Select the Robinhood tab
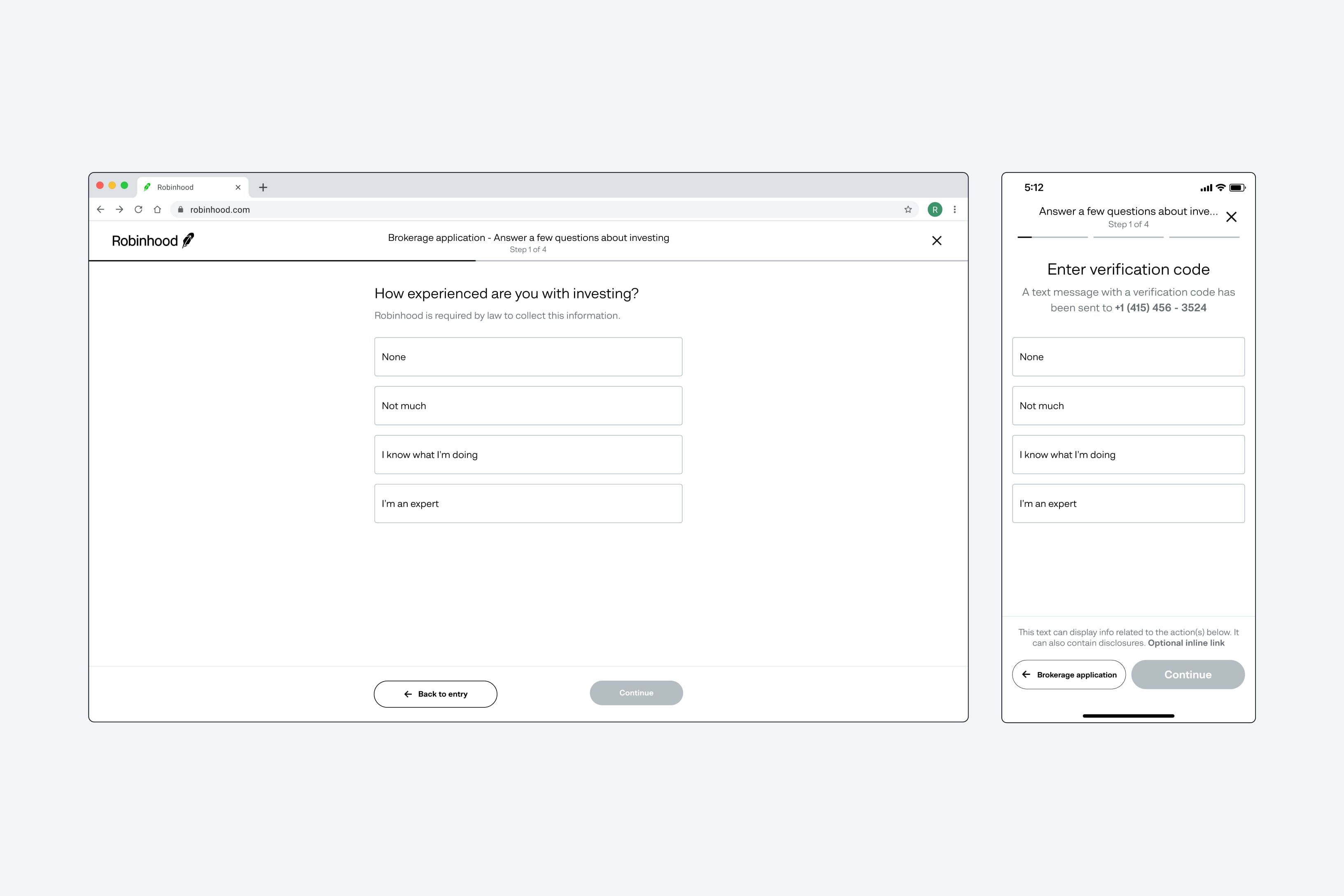1344x896 pixels. tap(193, 187)
